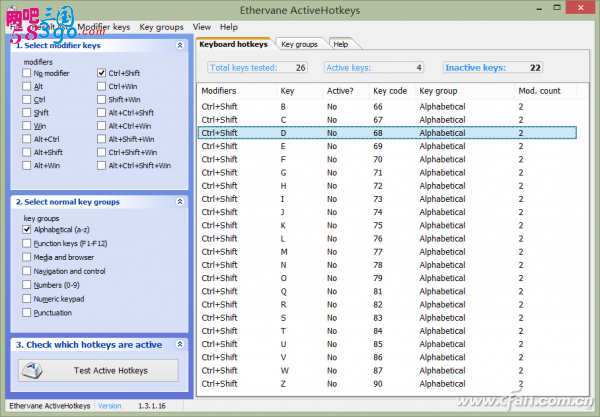
Task: Open the Key groups menu
Action: [161, 27]
